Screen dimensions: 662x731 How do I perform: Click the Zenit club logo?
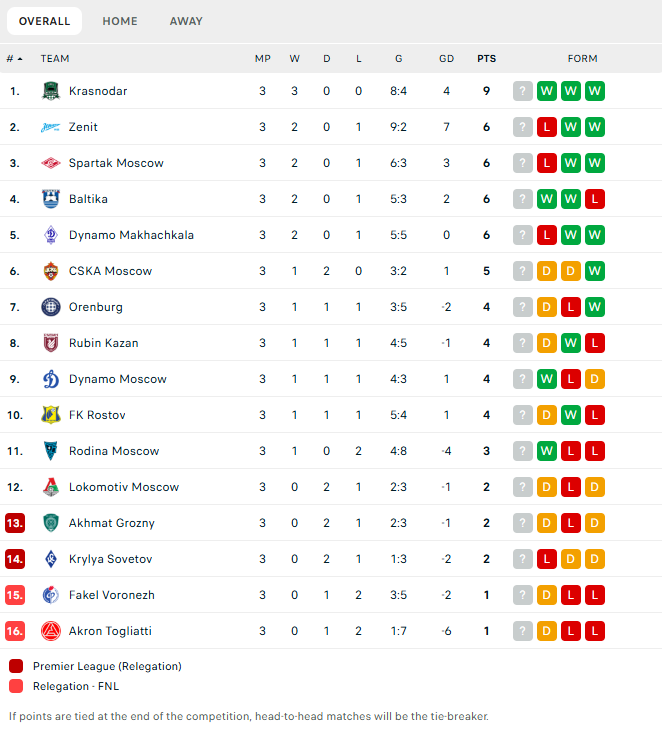(51, 127)
